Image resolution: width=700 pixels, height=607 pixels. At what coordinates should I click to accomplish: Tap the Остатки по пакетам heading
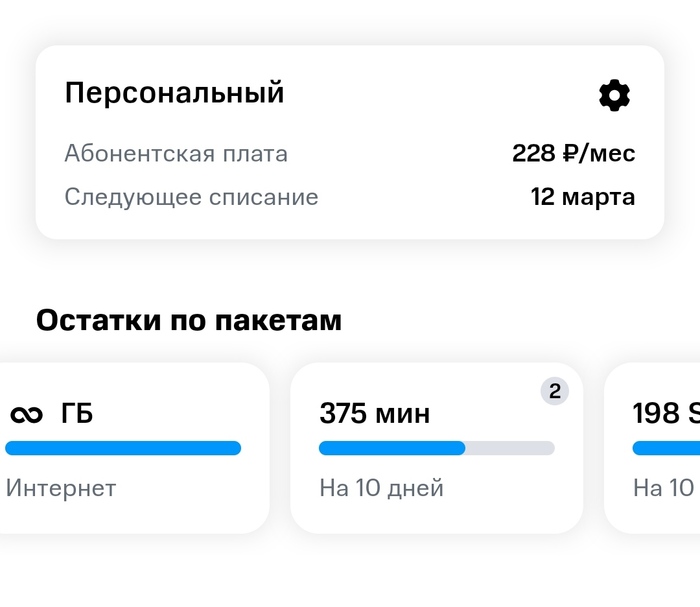189,320
